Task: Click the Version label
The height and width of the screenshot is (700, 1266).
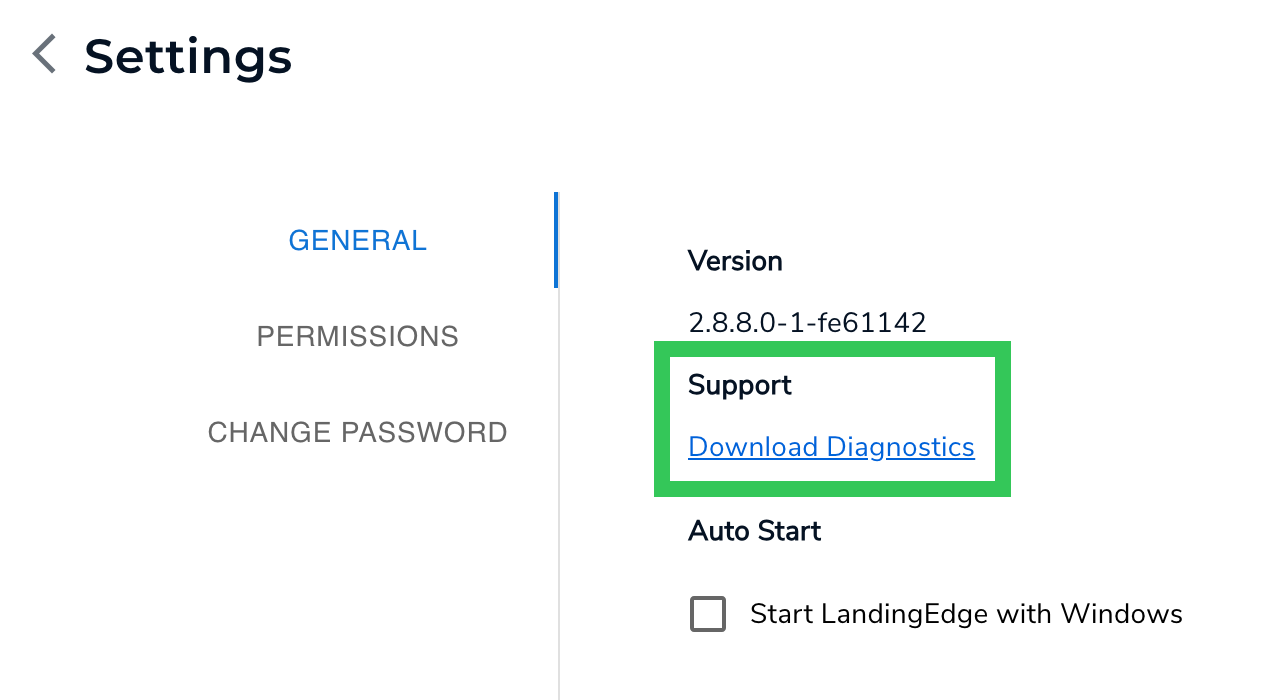Action: pos(735,261)
